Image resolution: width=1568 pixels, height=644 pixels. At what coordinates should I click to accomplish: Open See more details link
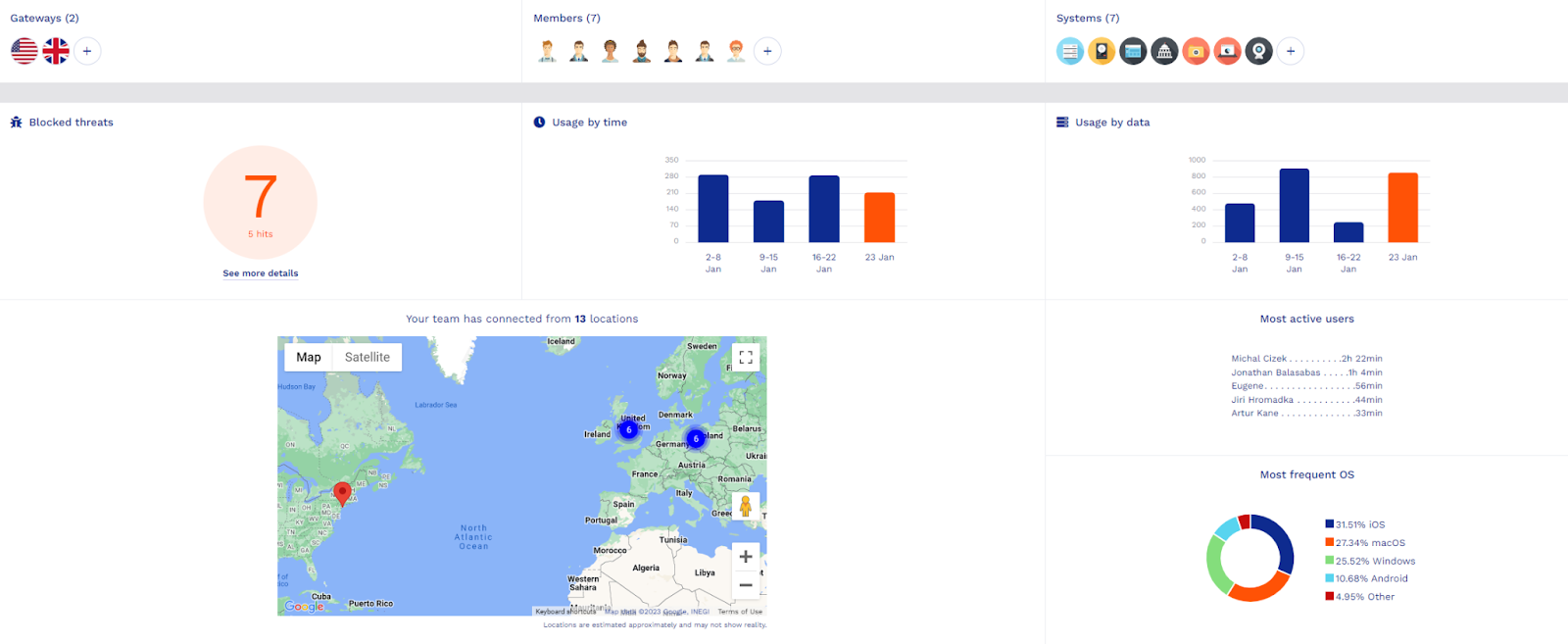point(261,273)
